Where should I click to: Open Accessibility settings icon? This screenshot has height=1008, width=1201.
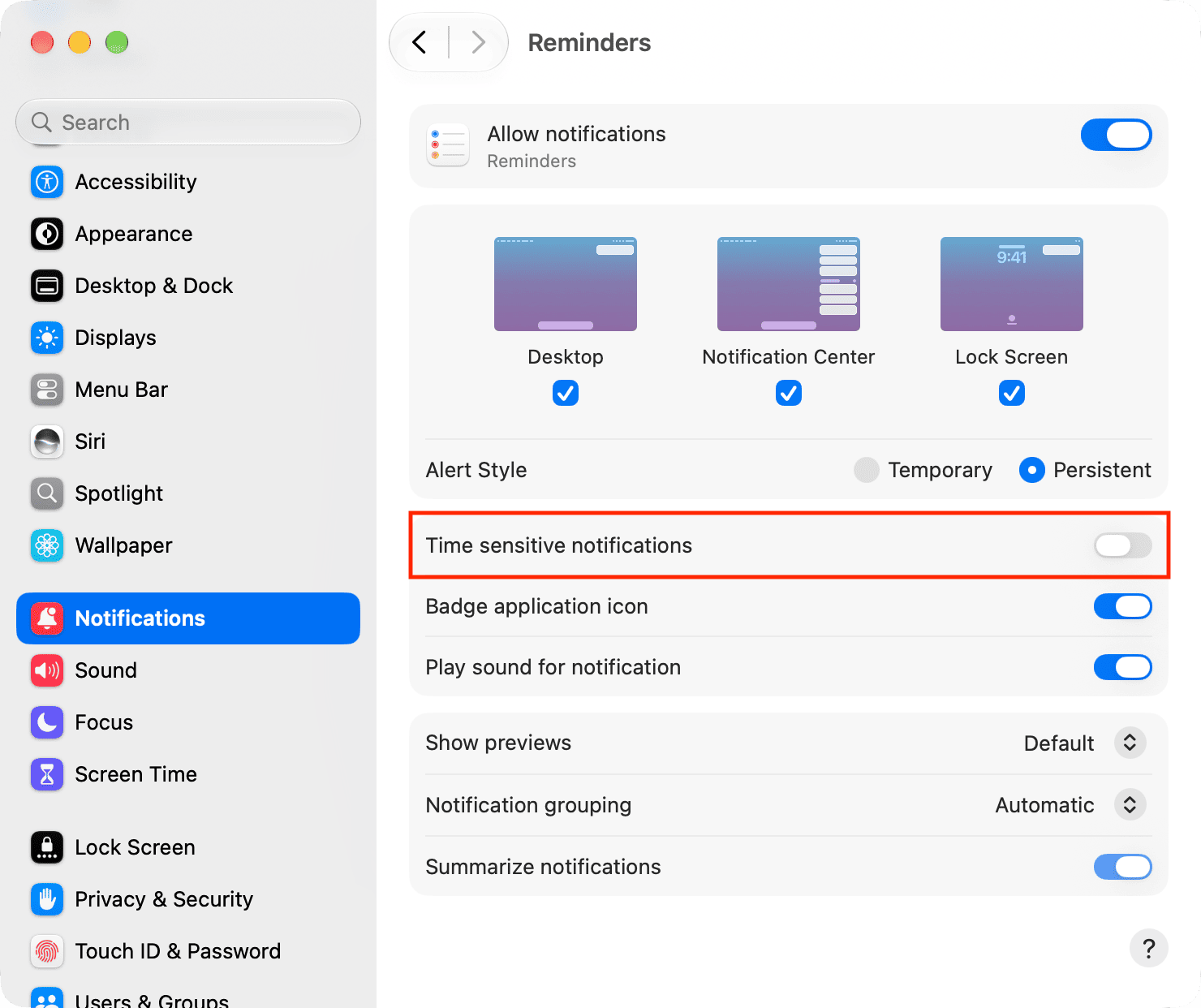pyautogui.click(x=47, y=182)
